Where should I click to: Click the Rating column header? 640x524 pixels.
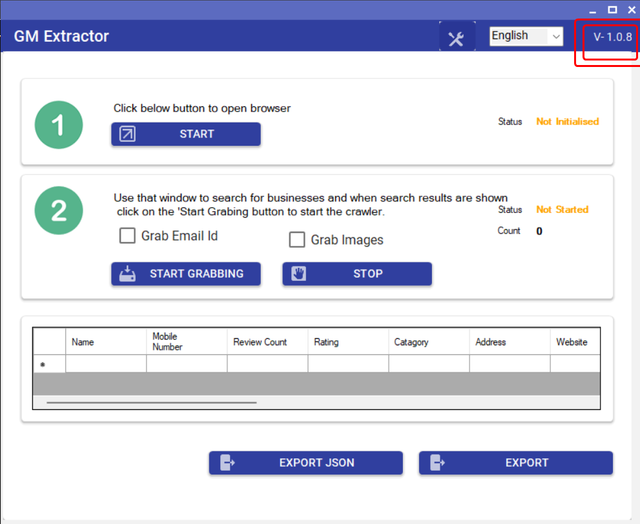click(x=348, y=342)
